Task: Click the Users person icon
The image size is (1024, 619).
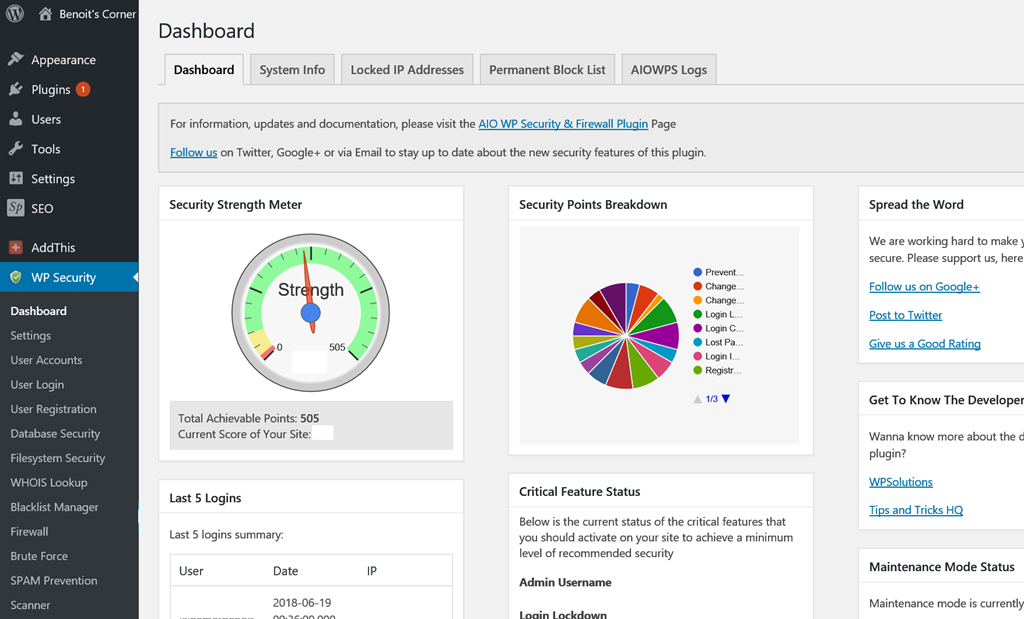Action: (x=16, y=119)
